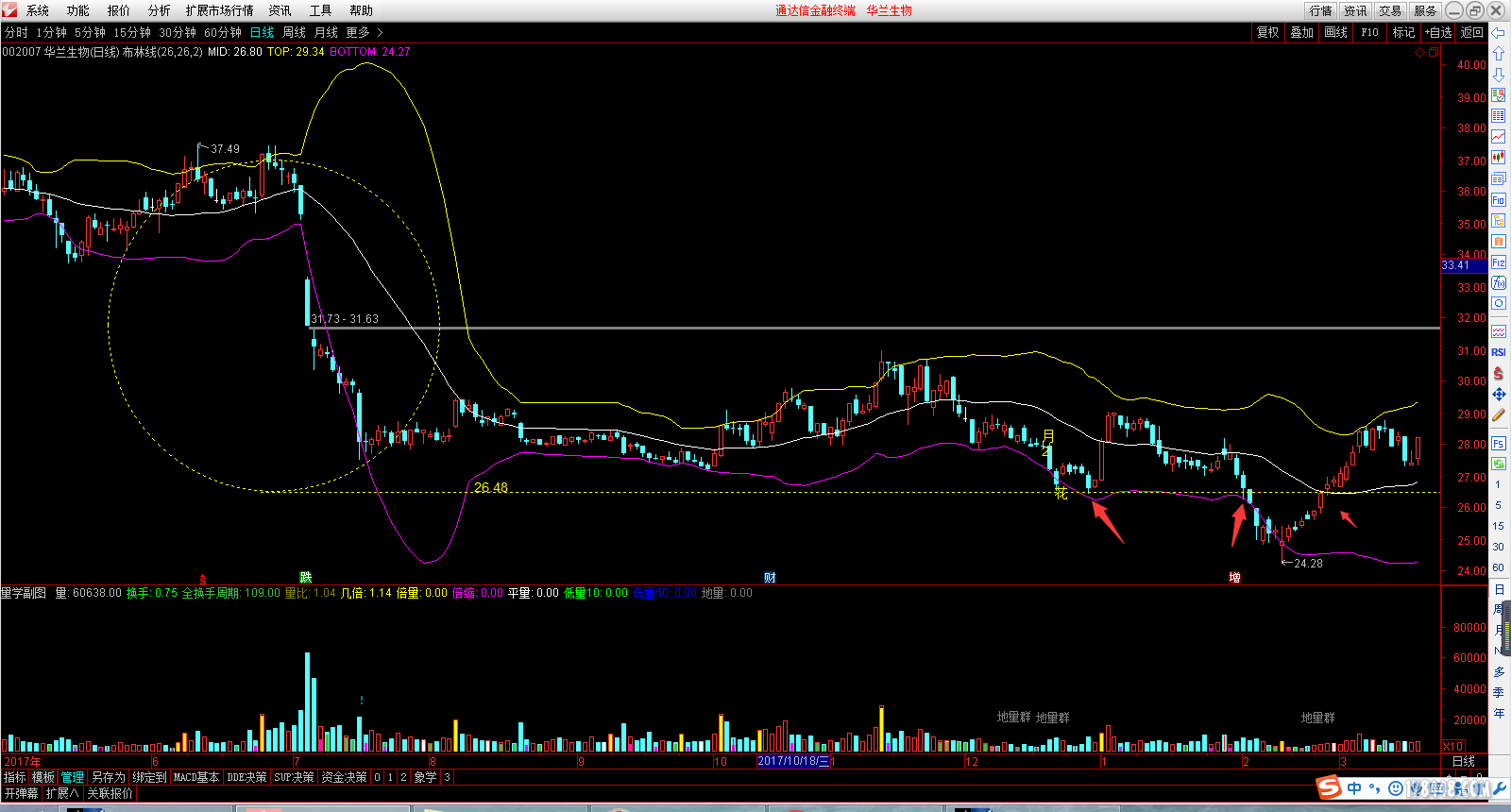Click the circle icon in right sidebar

pyautogui.click(x=1499, y=304)
